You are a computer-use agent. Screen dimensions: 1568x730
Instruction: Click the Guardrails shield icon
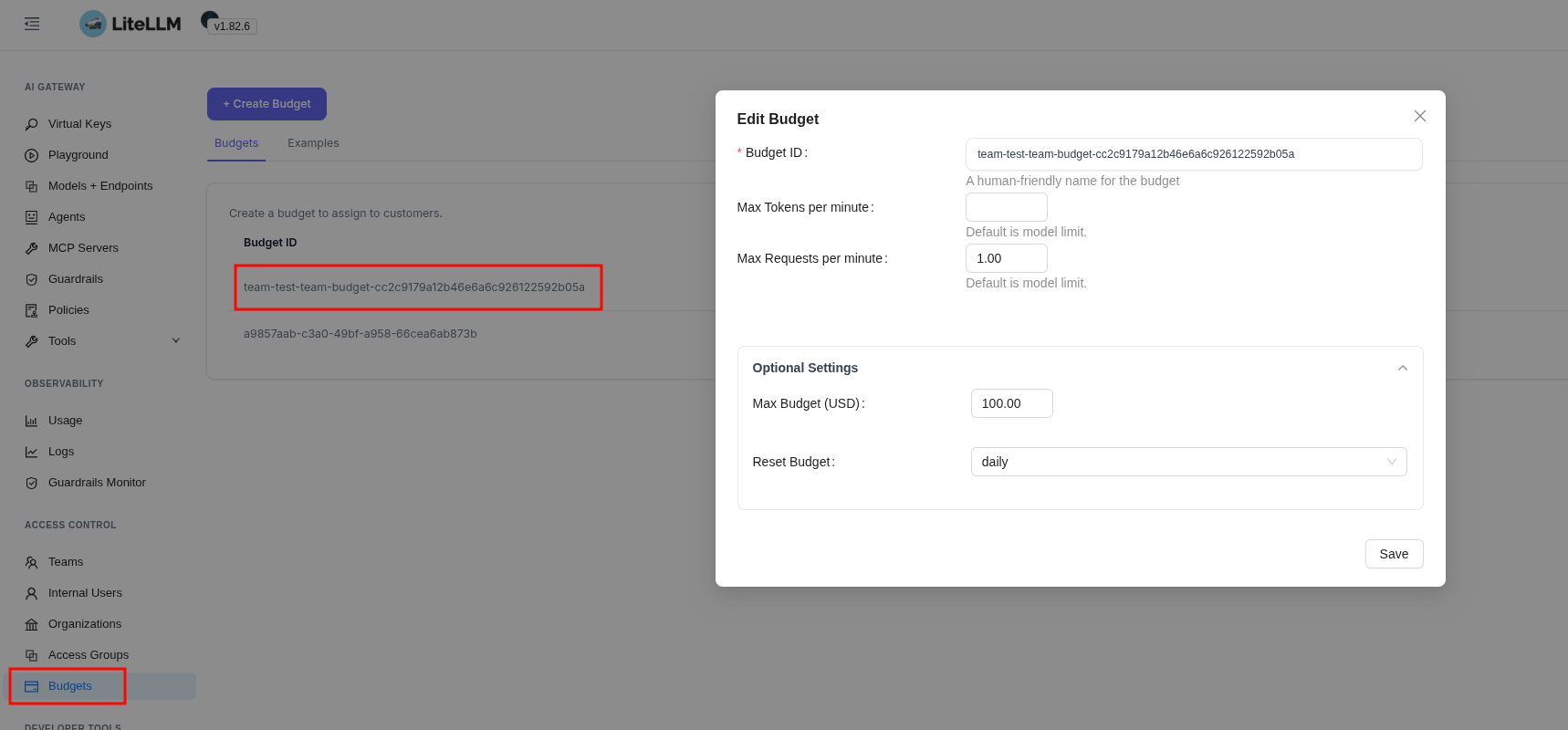point(32,279)
